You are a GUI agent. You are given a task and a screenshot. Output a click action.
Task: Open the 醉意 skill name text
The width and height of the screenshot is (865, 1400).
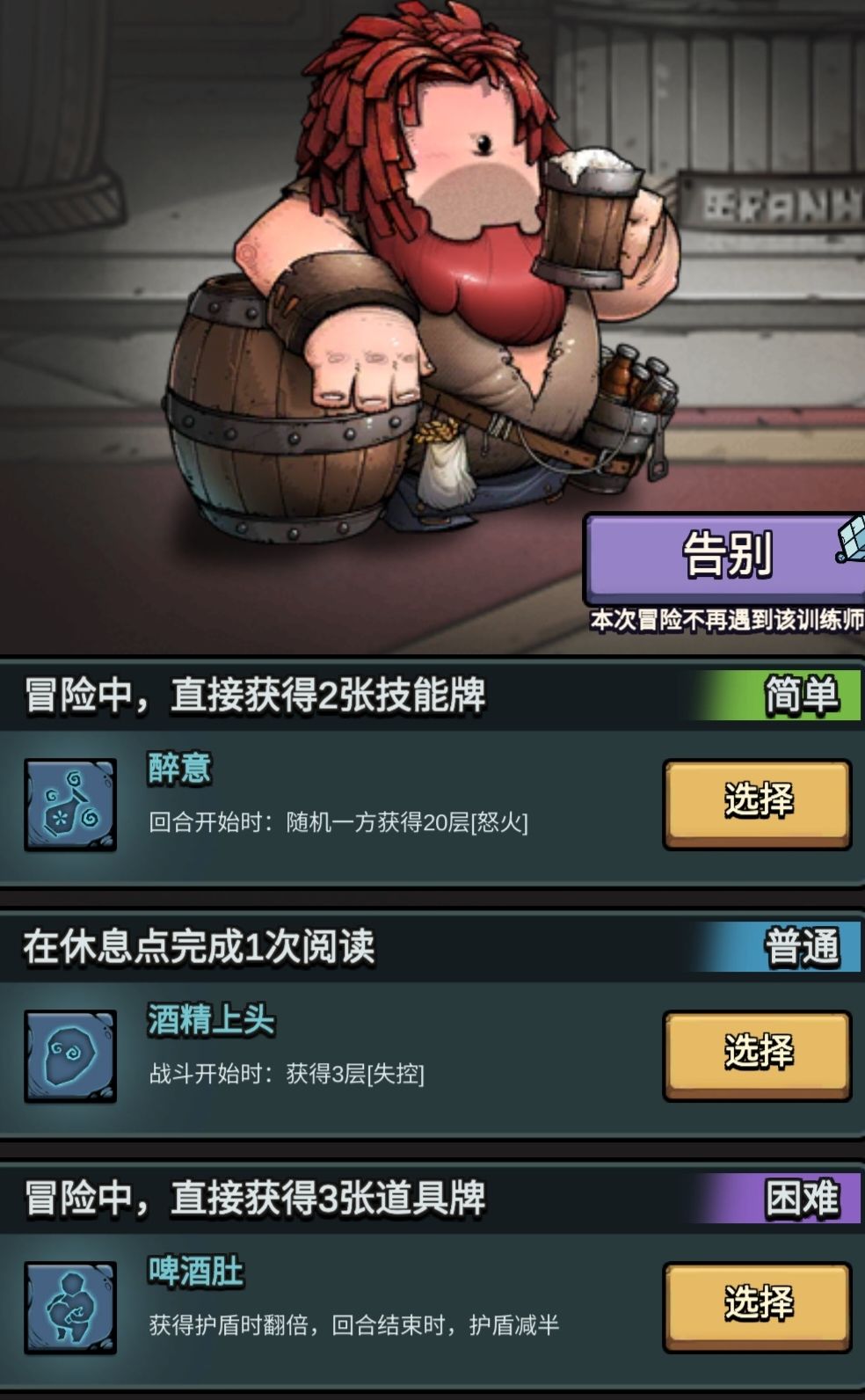point(179,768)
